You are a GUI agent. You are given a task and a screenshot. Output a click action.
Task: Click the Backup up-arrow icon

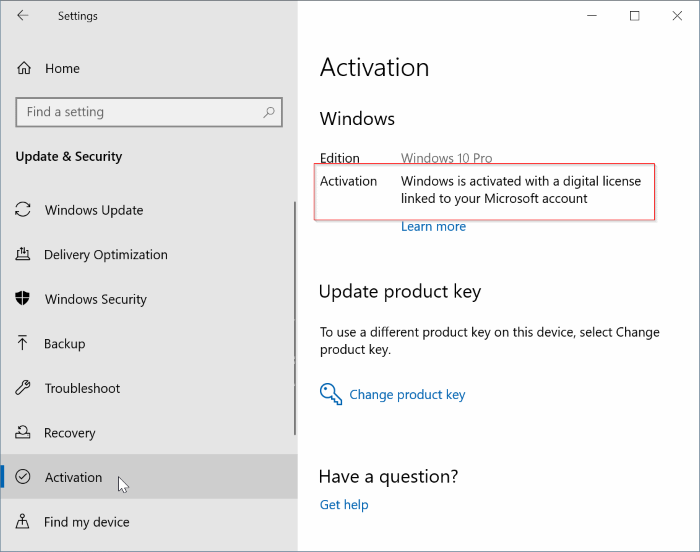tap(22, 343)
